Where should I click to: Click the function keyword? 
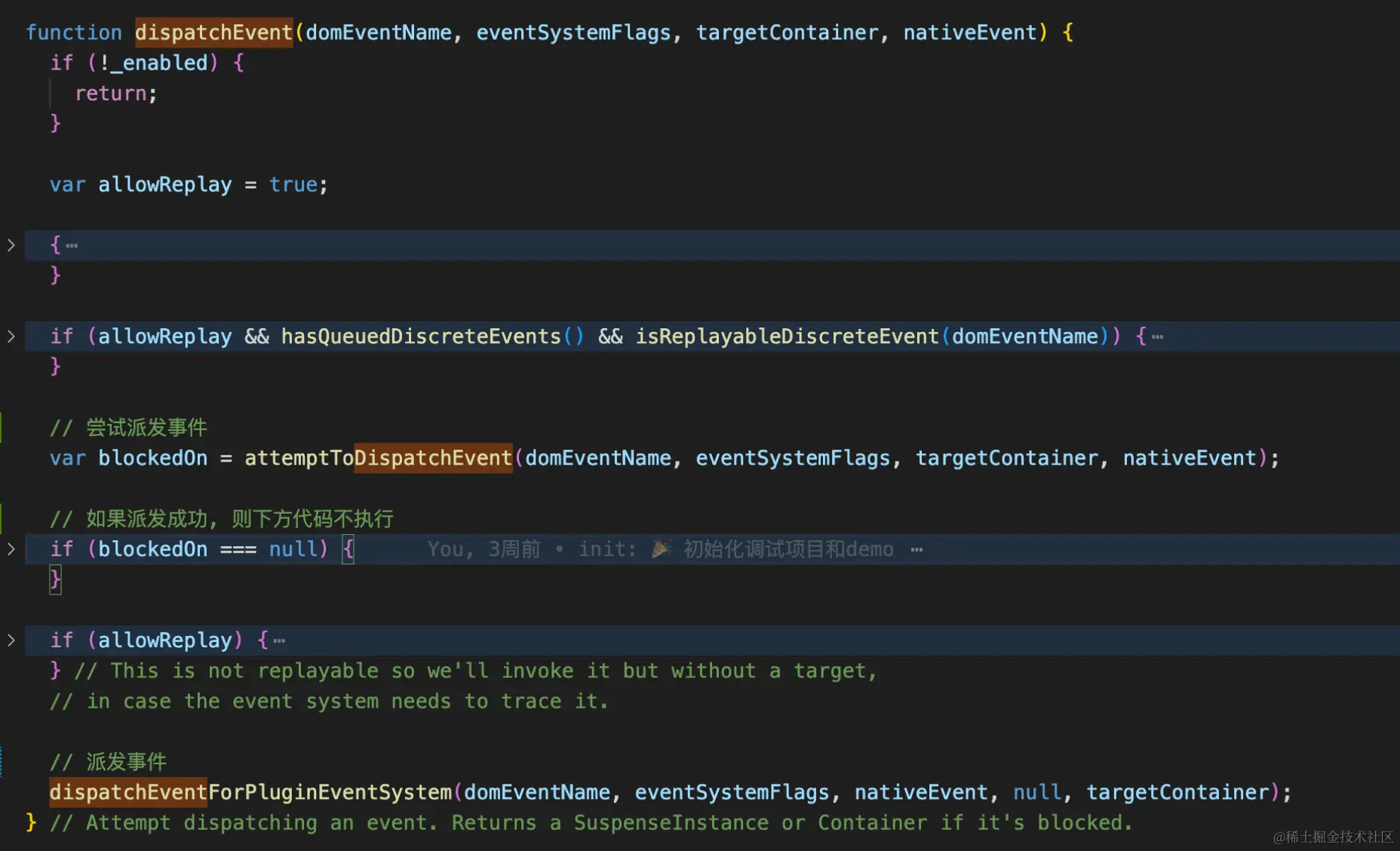click(x=74, y=32)
